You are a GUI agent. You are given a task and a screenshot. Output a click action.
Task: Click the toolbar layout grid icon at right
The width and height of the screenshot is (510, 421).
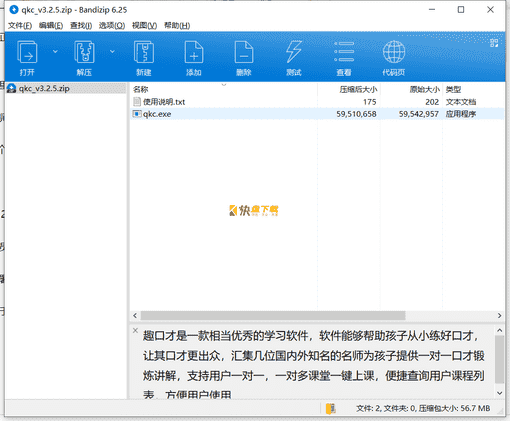click(x=494, y=43)
